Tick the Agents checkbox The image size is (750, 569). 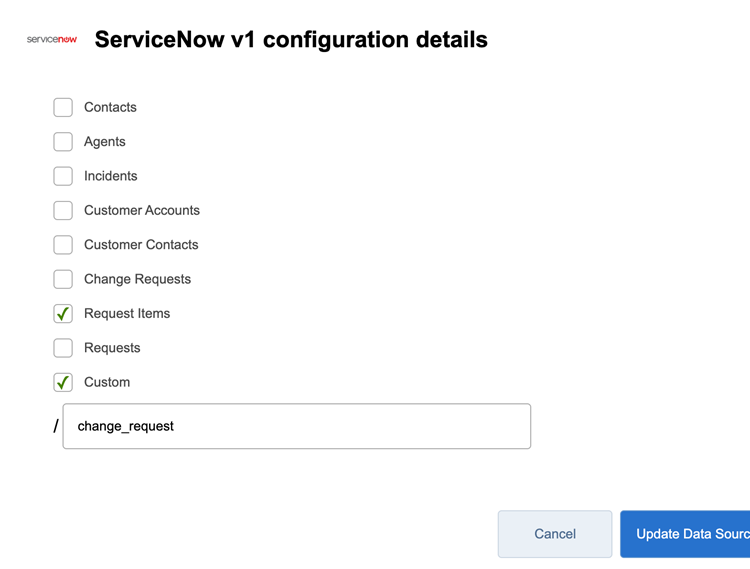[x=63, y=142]
